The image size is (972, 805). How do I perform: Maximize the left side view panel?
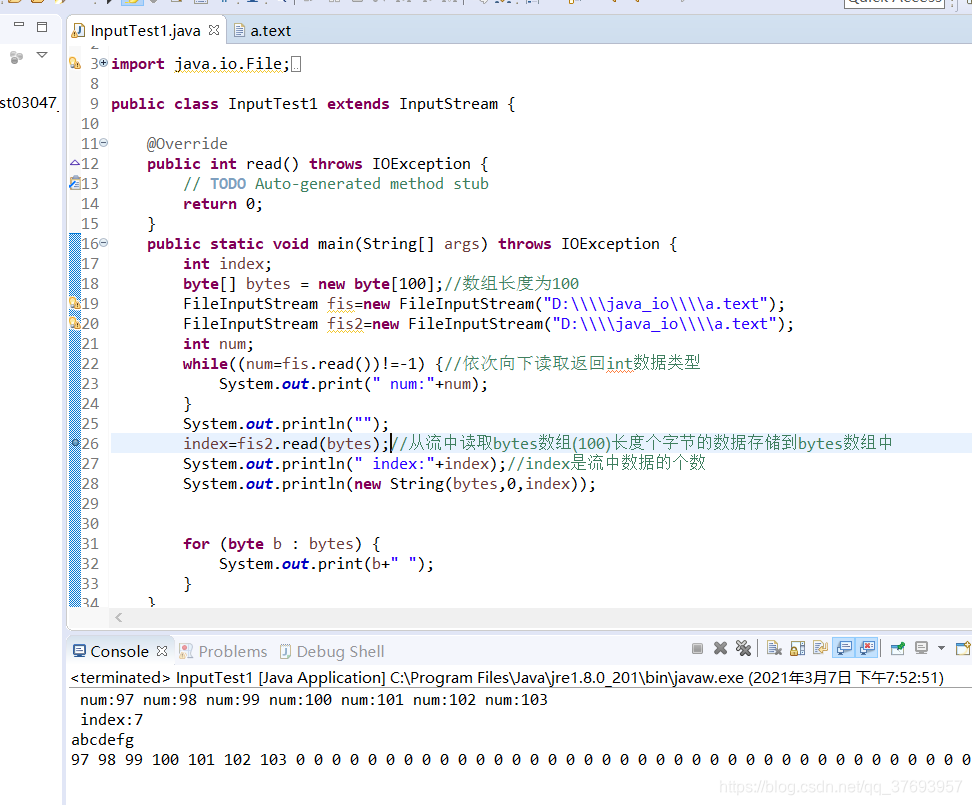(x=42, y=26)
